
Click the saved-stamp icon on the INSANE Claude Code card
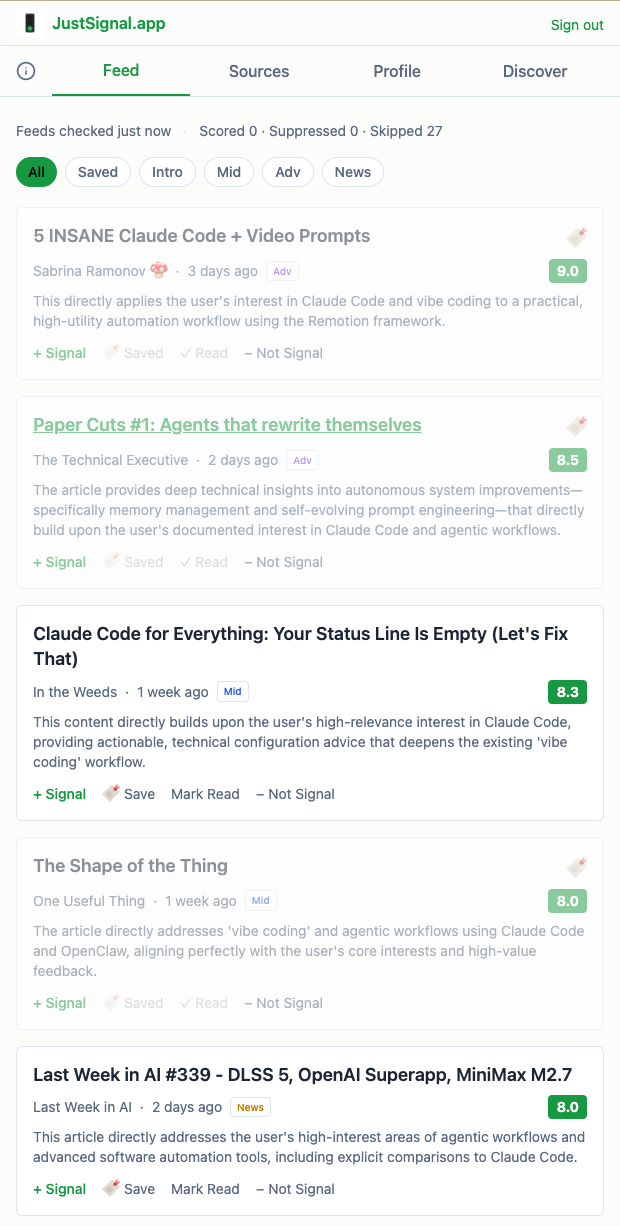click(577, 237)
